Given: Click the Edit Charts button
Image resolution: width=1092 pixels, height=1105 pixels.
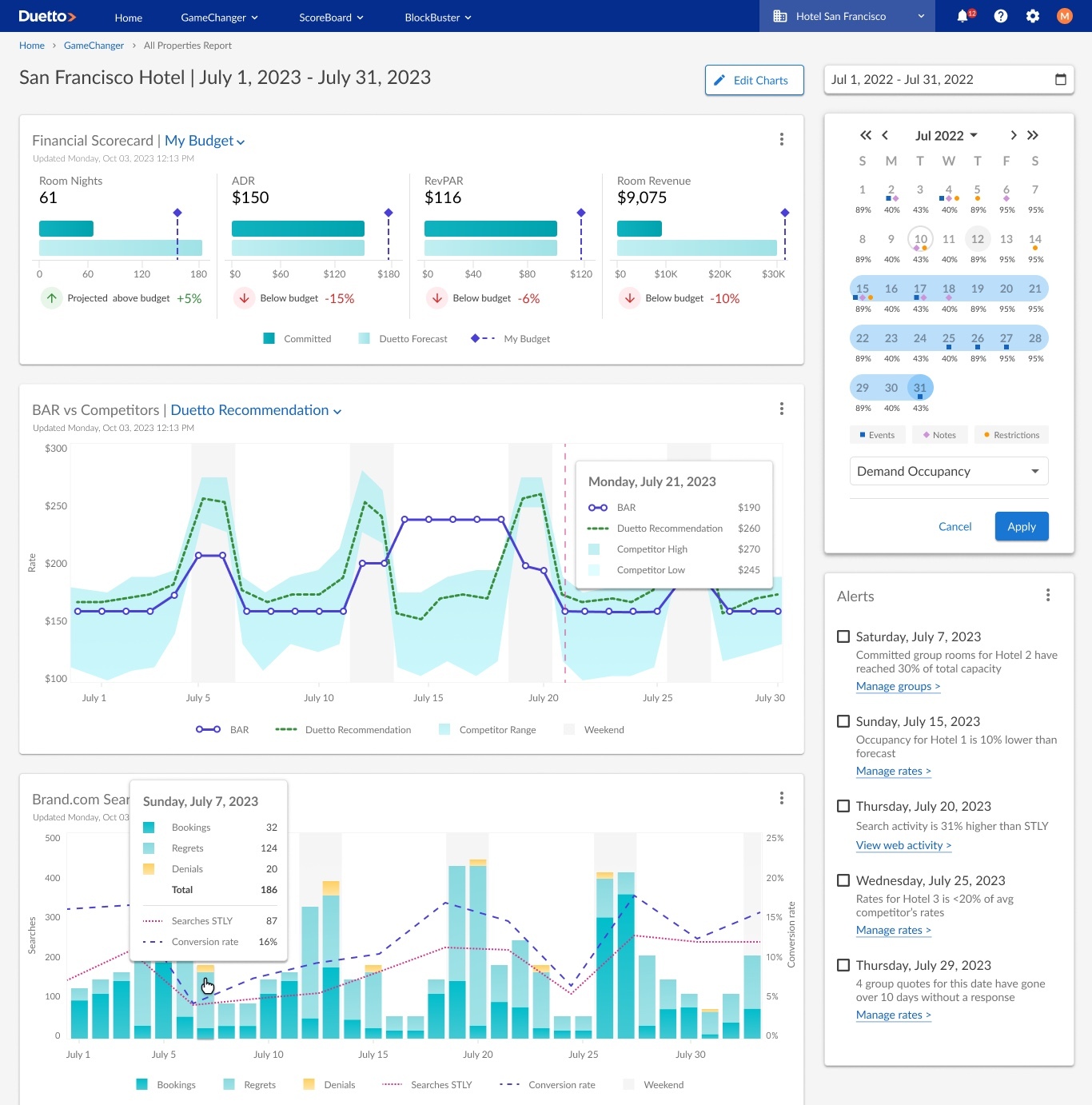Looking at the screenshot, I should (754, 80).
